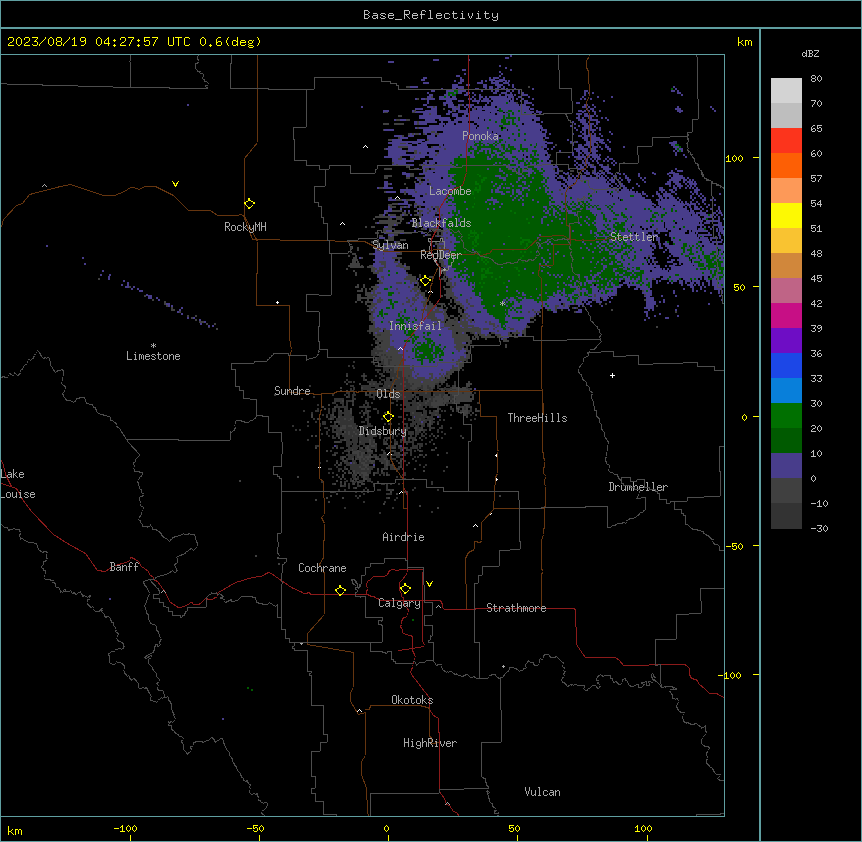Select the white caret marker west of Ponoka
This screenshot has width=862, height=842.
click(x=365, y=147)
